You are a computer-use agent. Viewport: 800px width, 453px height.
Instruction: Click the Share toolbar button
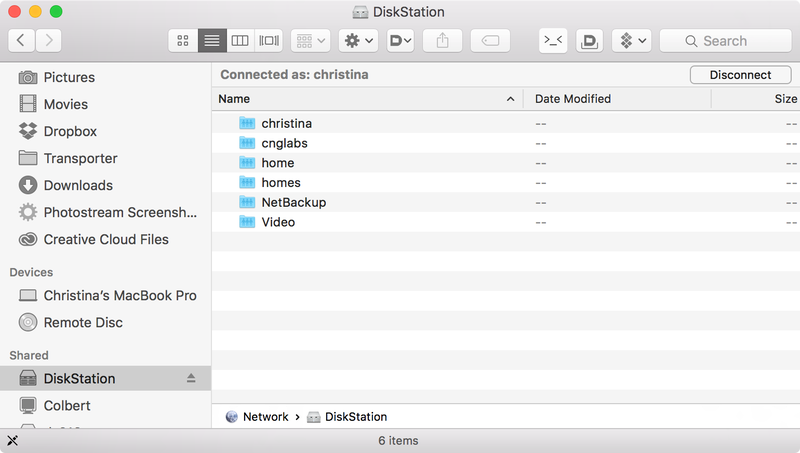pos(442,40)
